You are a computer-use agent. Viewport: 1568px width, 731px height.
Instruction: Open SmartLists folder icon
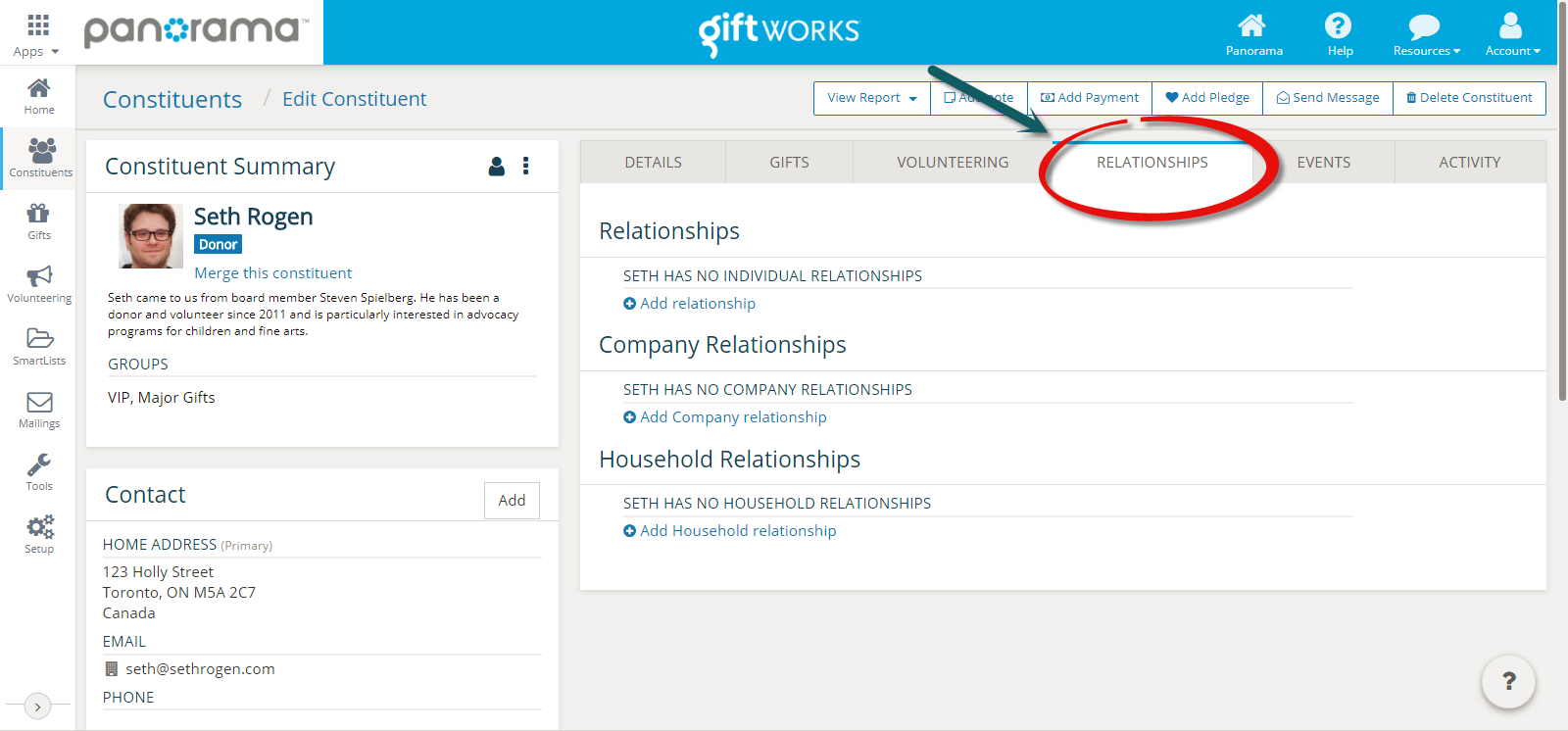(39, 346)
